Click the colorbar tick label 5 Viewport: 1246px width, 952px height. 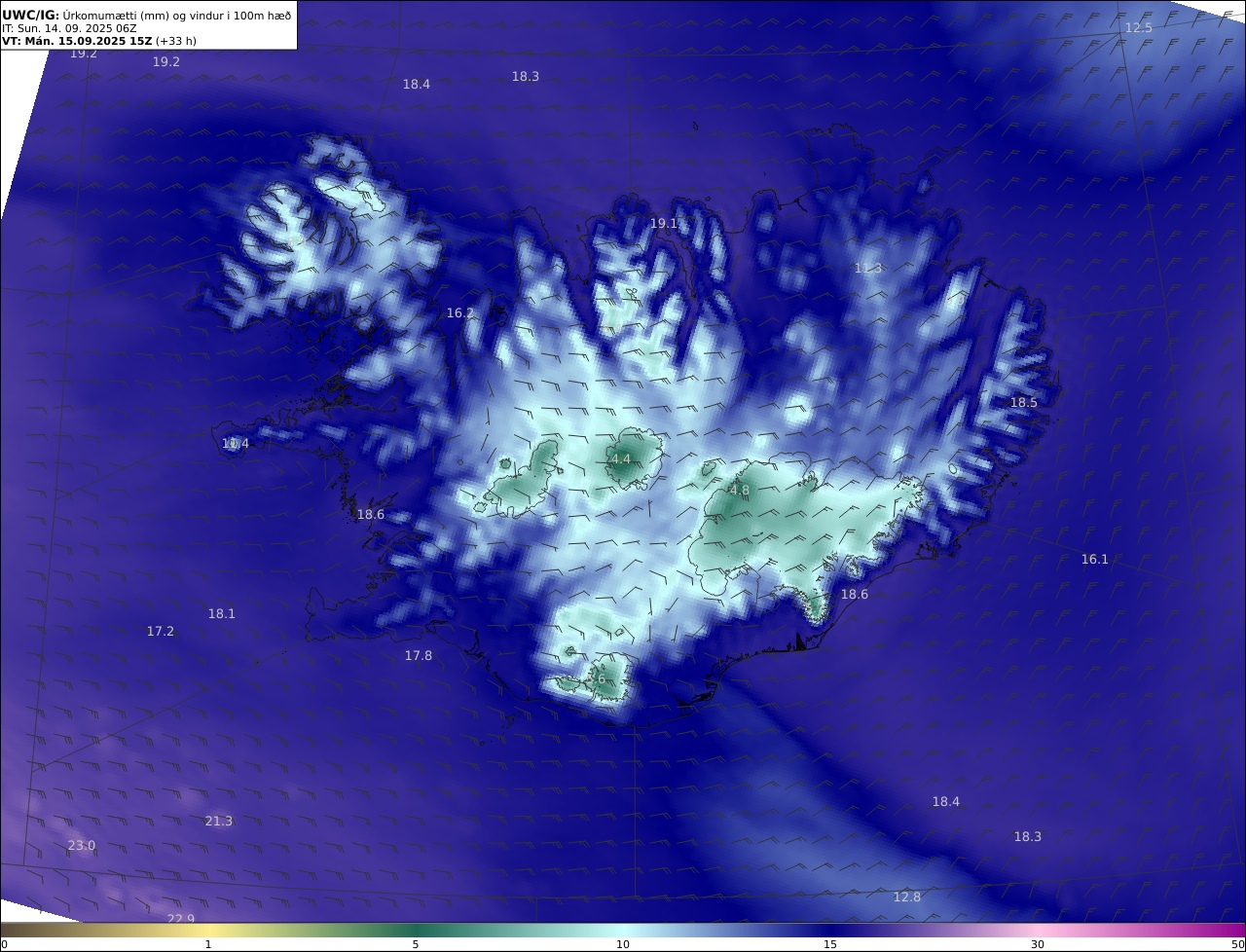coord(416,944)
